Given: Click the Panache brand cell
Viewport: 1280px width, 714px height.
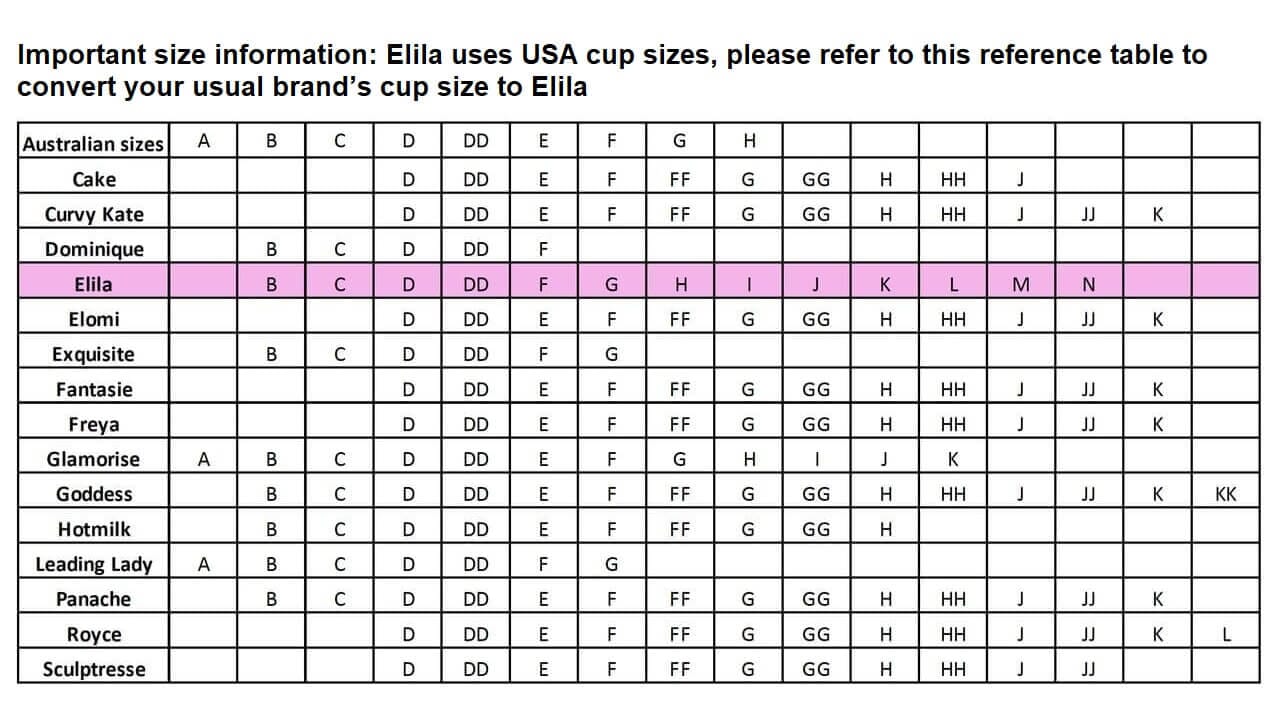Looking at the screenshot, I should (93, 599).
